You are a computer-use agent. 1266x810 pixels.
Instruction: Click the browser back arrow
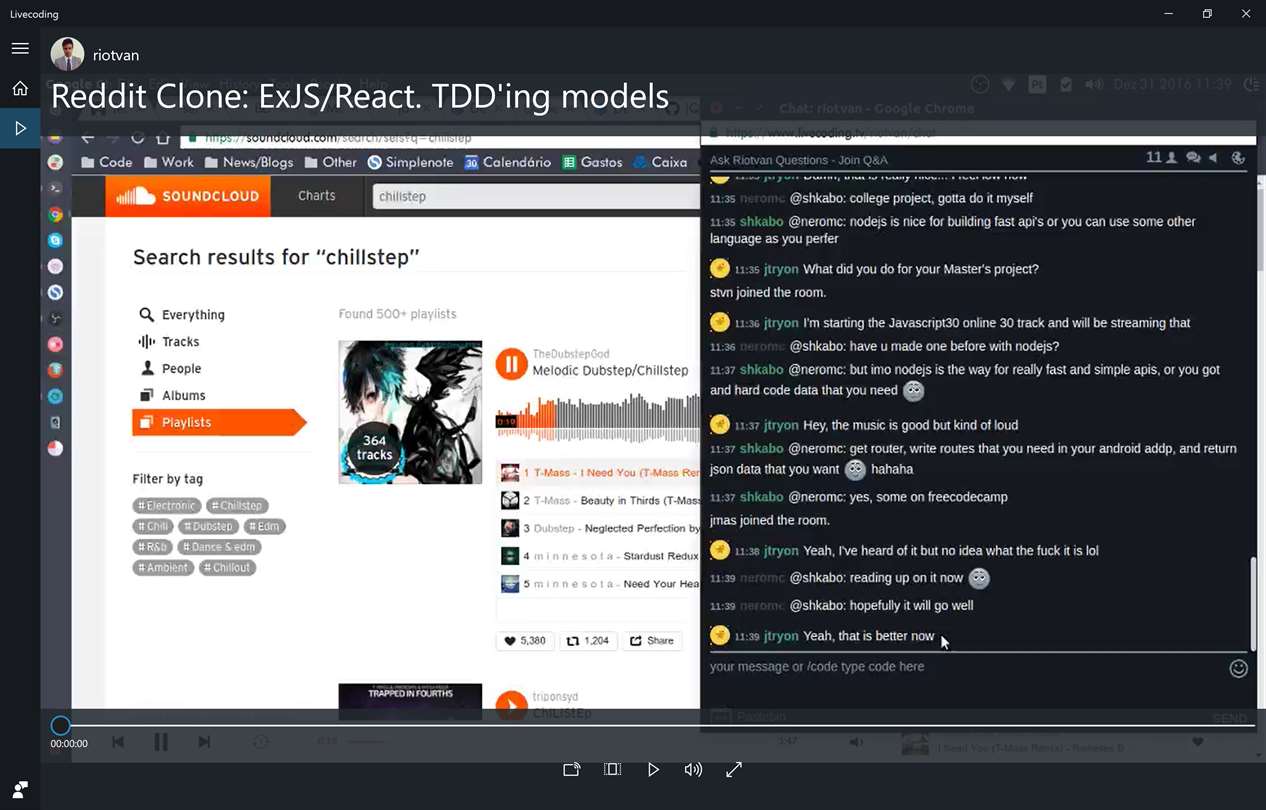coord(88,137)
